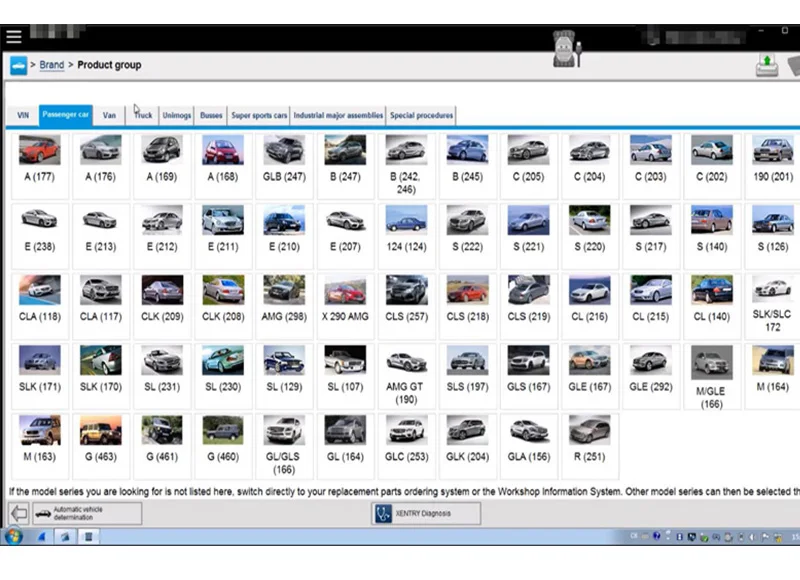This screenshot has height=580, width=800.
Task: Switch to the Van tab
Action: [109, 116]
